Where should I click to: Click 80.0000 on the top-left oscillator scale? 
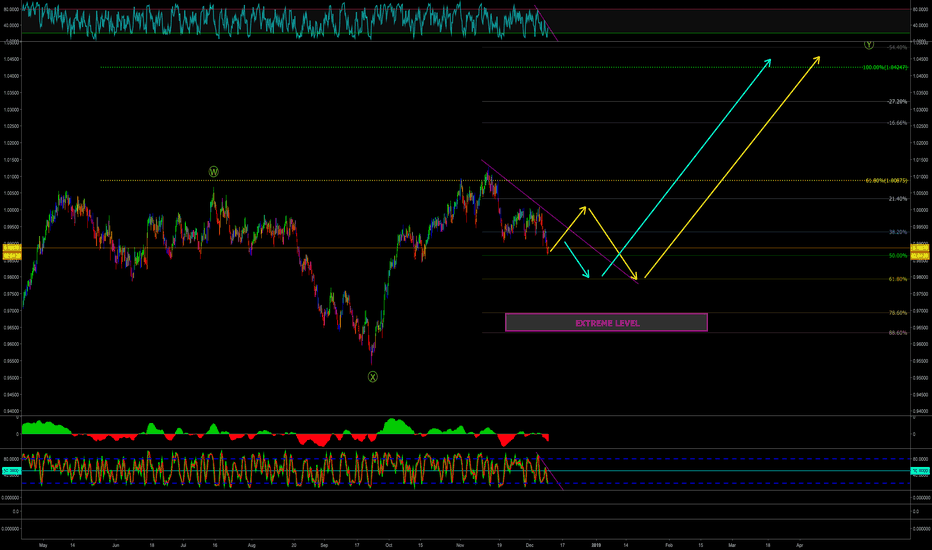click(x=11, y=10)
